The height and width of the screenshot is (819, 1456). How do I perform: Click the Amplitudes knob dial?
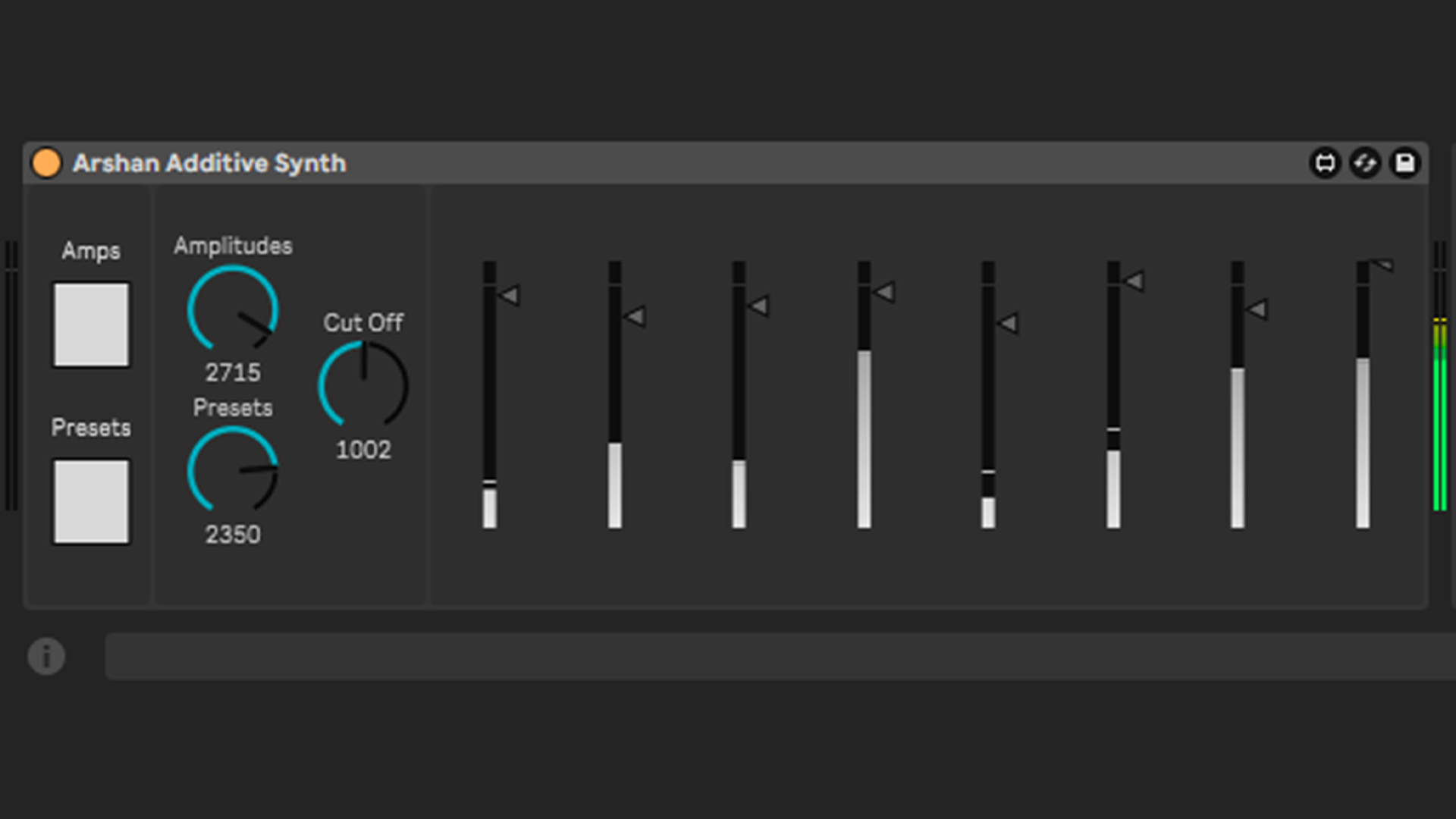coord(233,309)
